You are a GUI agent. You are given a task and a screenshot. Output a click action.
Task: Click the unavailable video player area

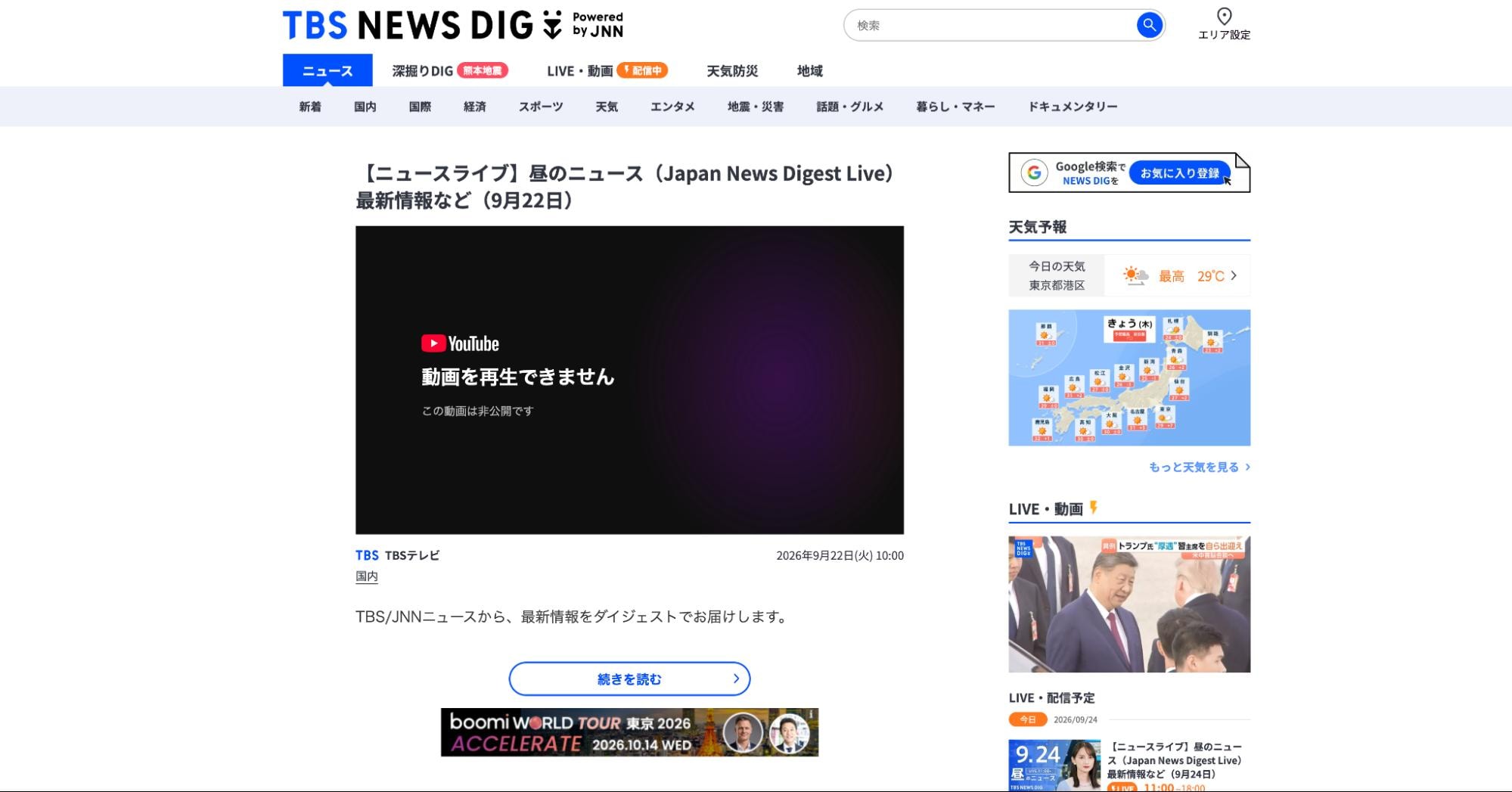click(x=629, y=380)
